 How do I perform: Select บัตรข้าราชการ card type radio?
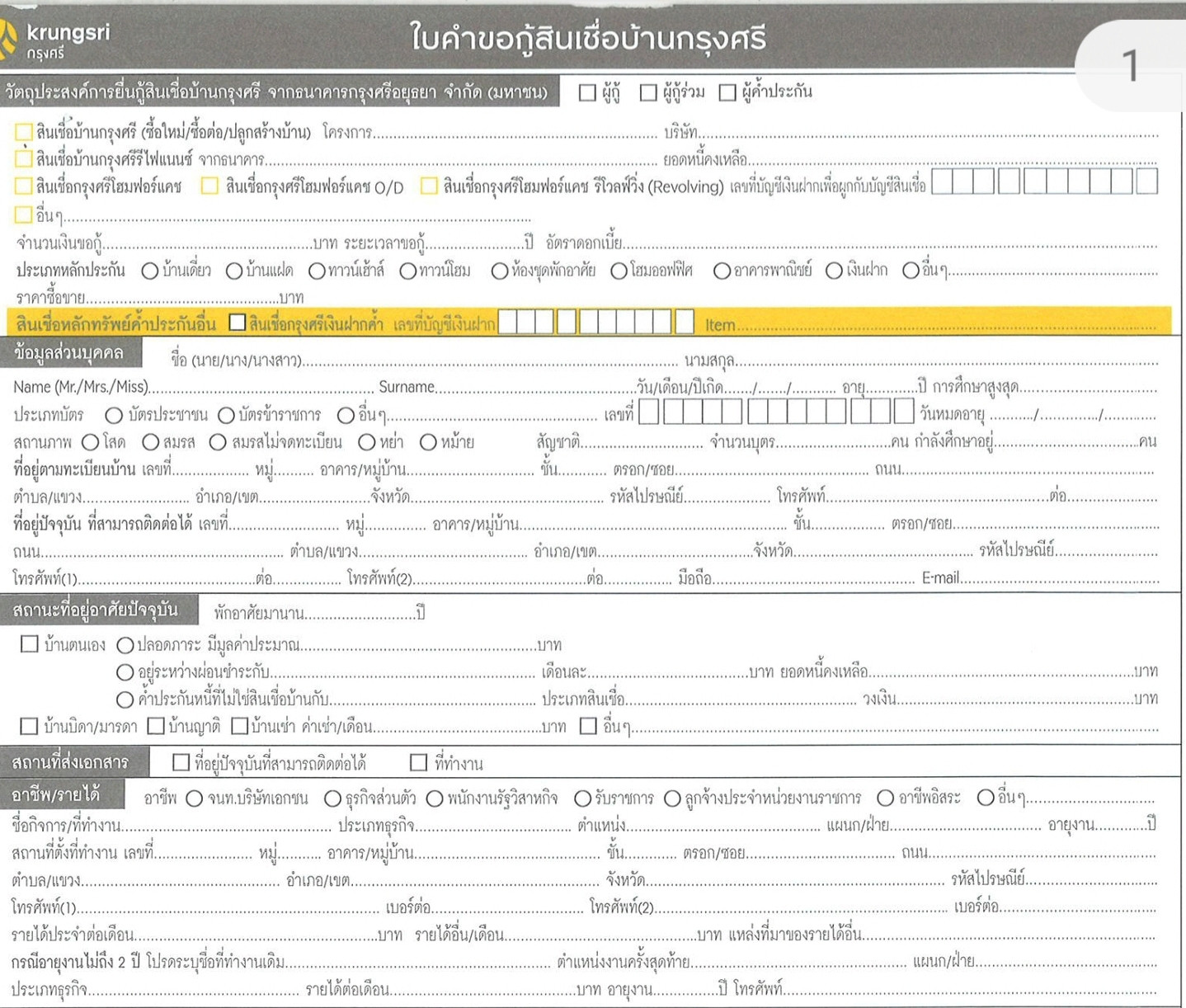coord(226,415)
